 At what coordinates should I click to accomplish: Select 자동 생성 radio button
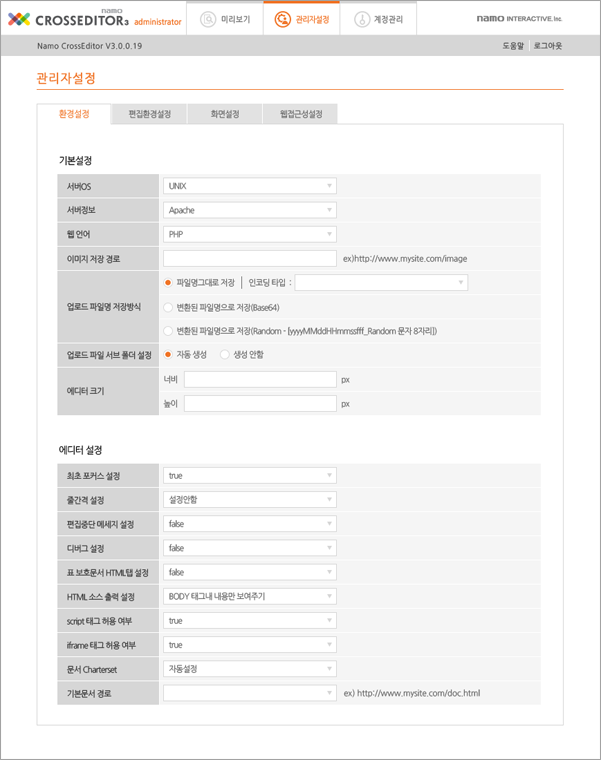pyautogui.click(x=168, y=354)
